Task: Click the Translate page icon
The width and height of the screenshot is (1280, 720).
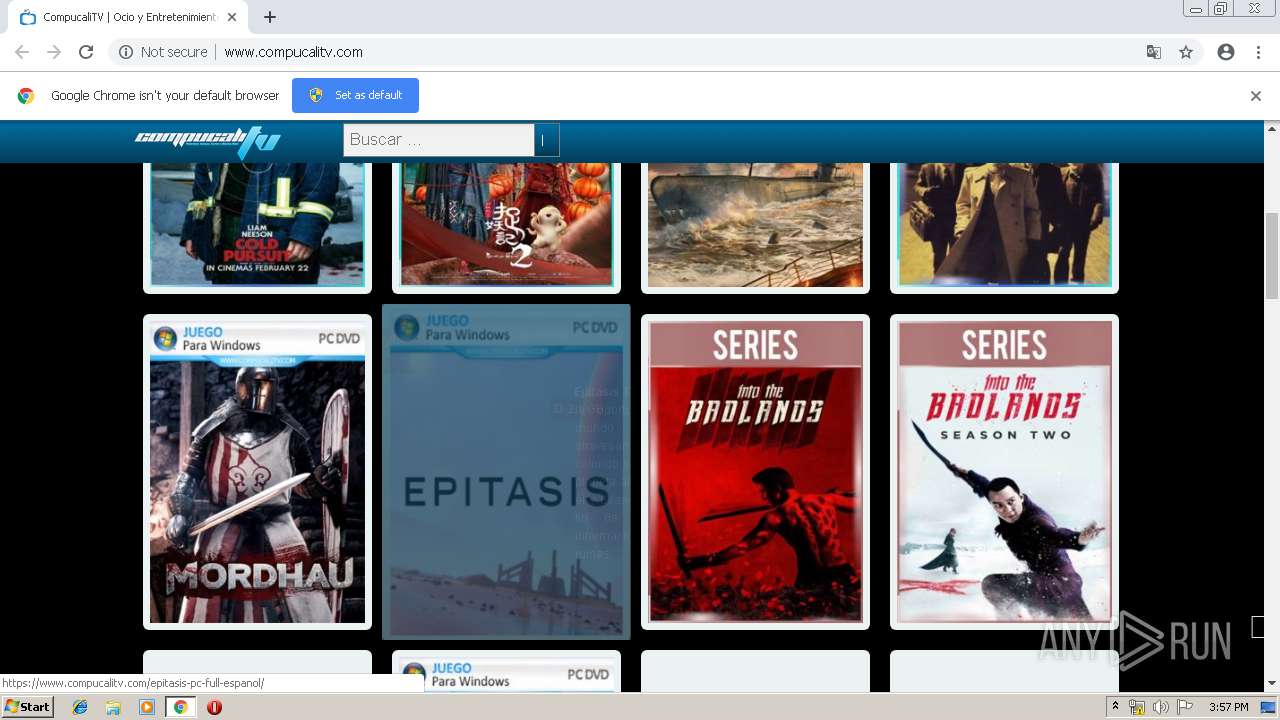Action: pyautogui.click(x=1154, y=52)
